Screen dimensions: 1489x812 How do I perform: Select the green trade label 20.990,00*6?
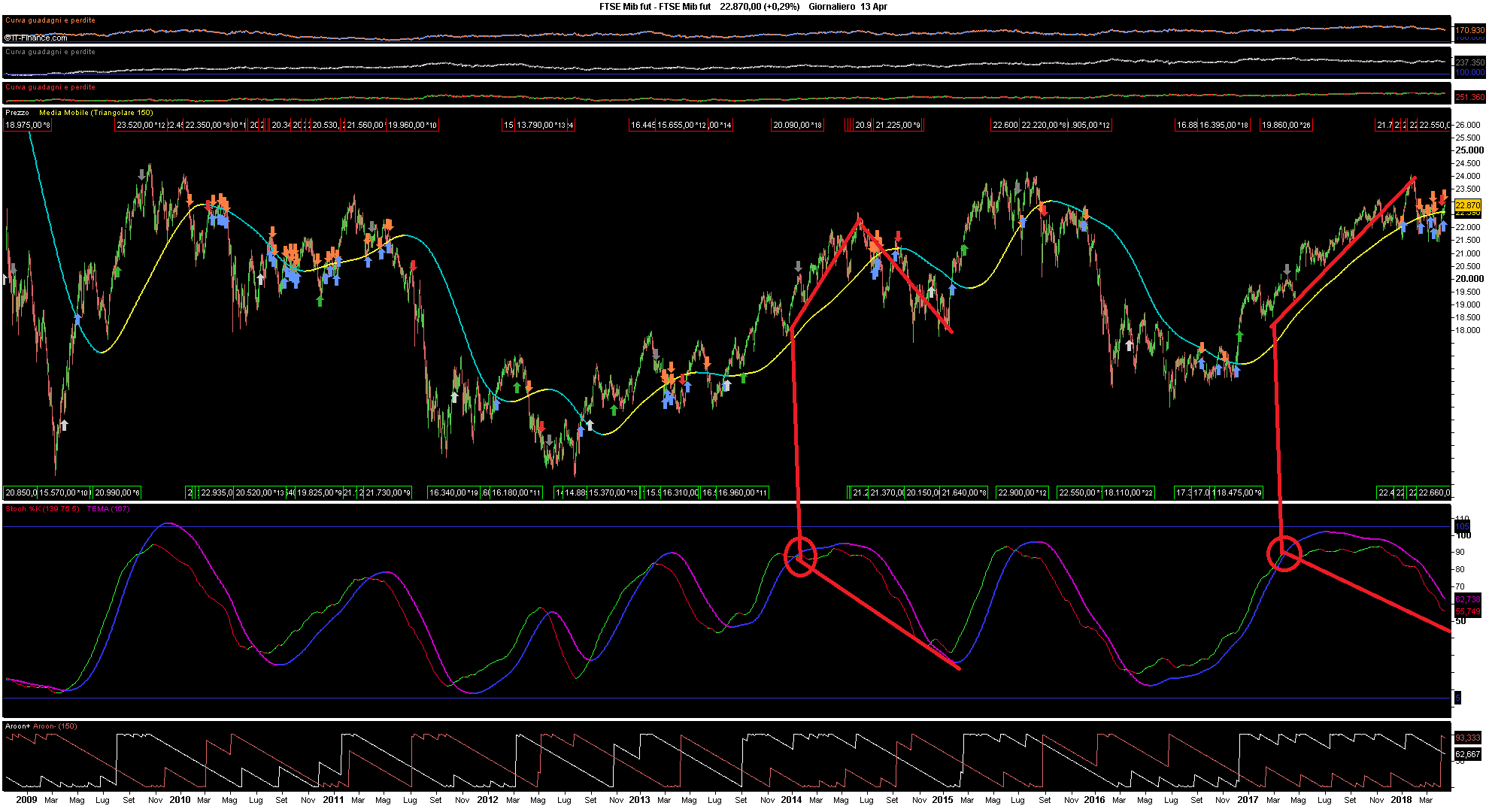pos(117,493)
